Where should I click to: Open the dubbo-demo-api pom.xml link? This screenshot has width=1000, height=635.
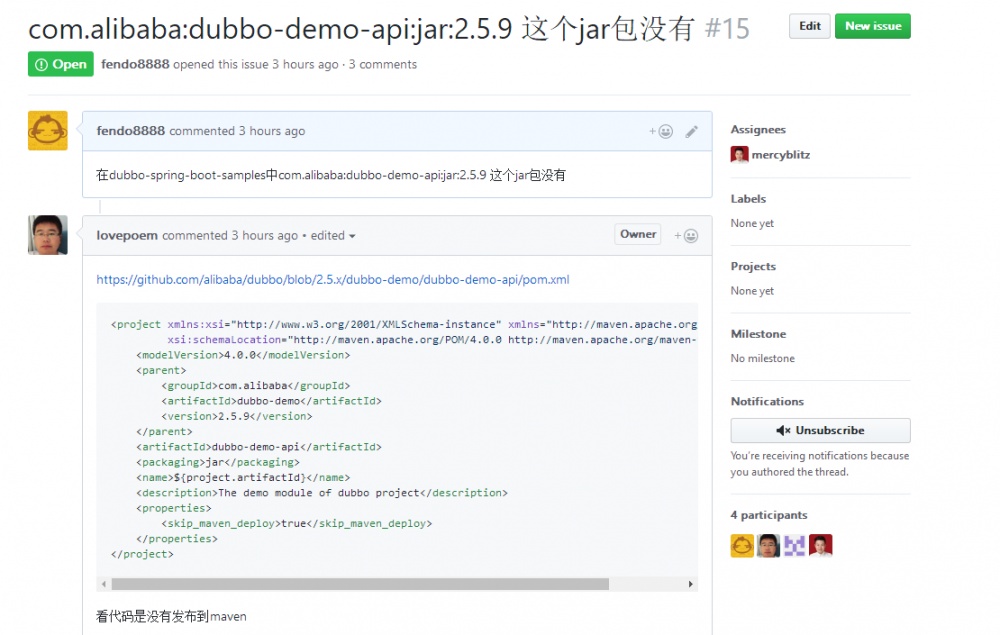333,279
